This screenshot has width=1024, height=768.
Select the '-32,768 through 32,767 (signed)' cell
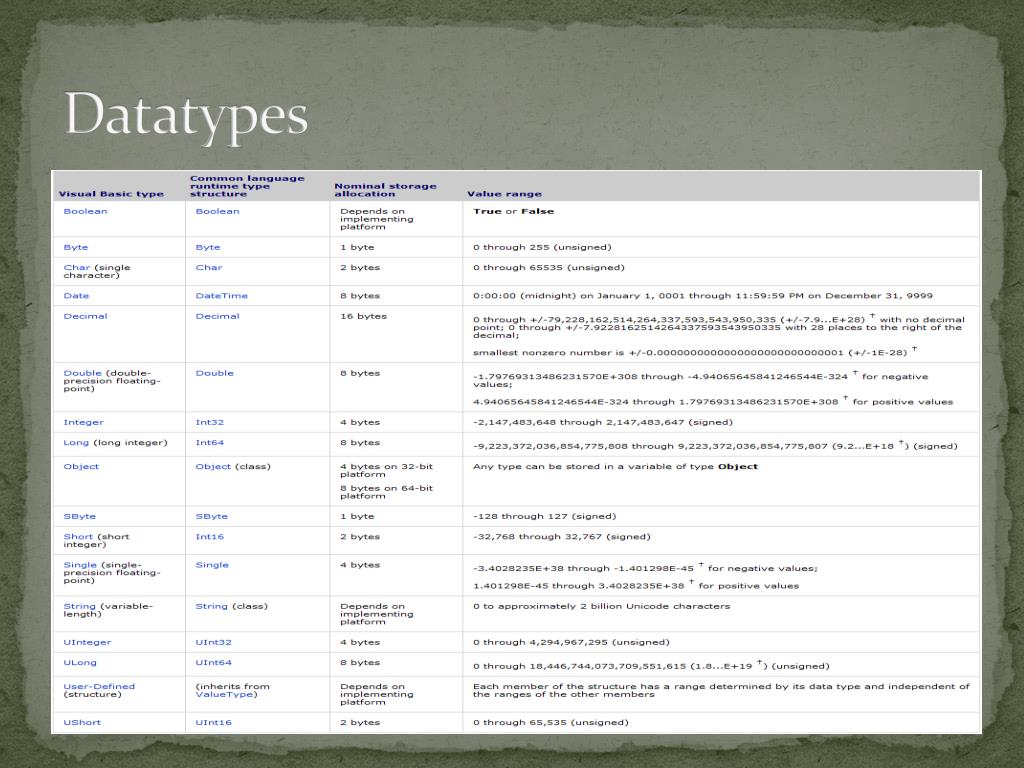click(x=562, y=537)
